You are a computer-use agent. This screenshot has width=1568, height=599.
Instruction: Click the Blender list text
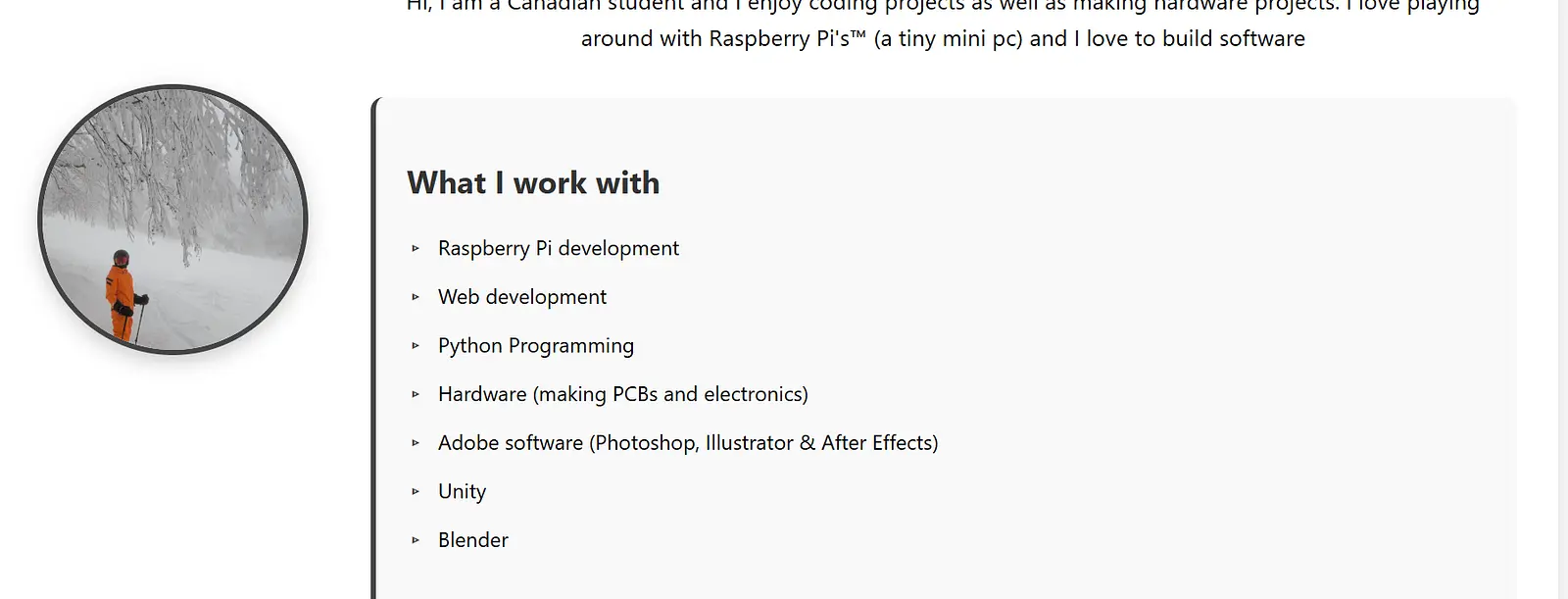(x=472, y=540)
